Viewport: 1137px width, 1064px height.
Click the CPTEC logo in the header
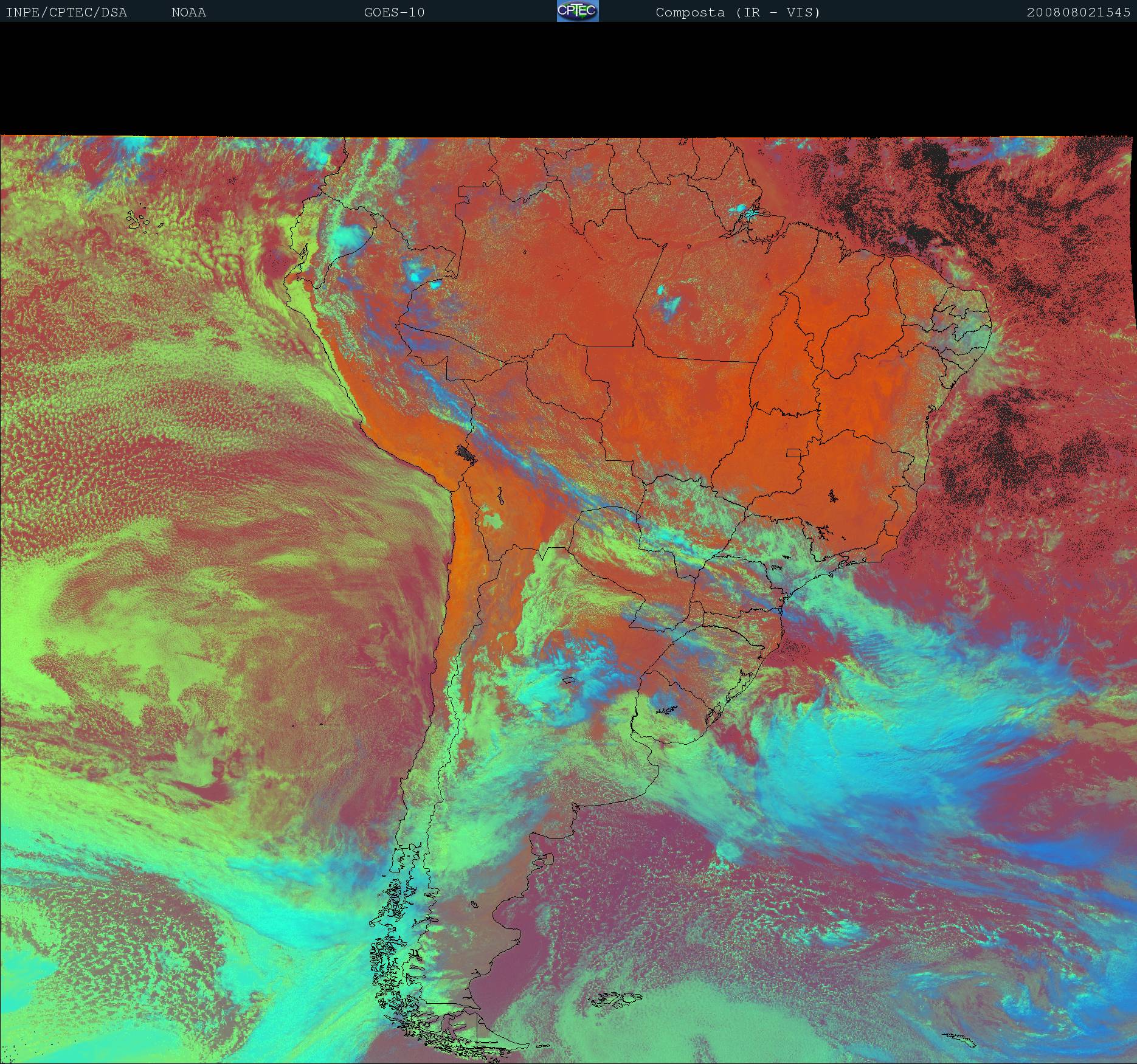[x=577, y=11]
